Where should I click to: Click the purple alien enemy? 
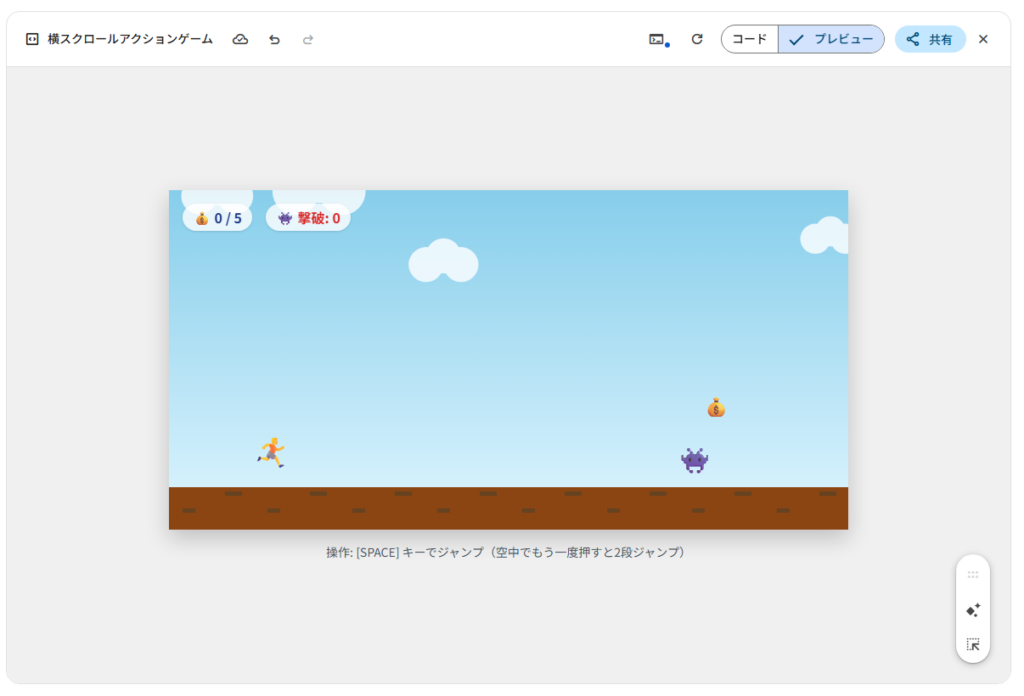(694, 460)
